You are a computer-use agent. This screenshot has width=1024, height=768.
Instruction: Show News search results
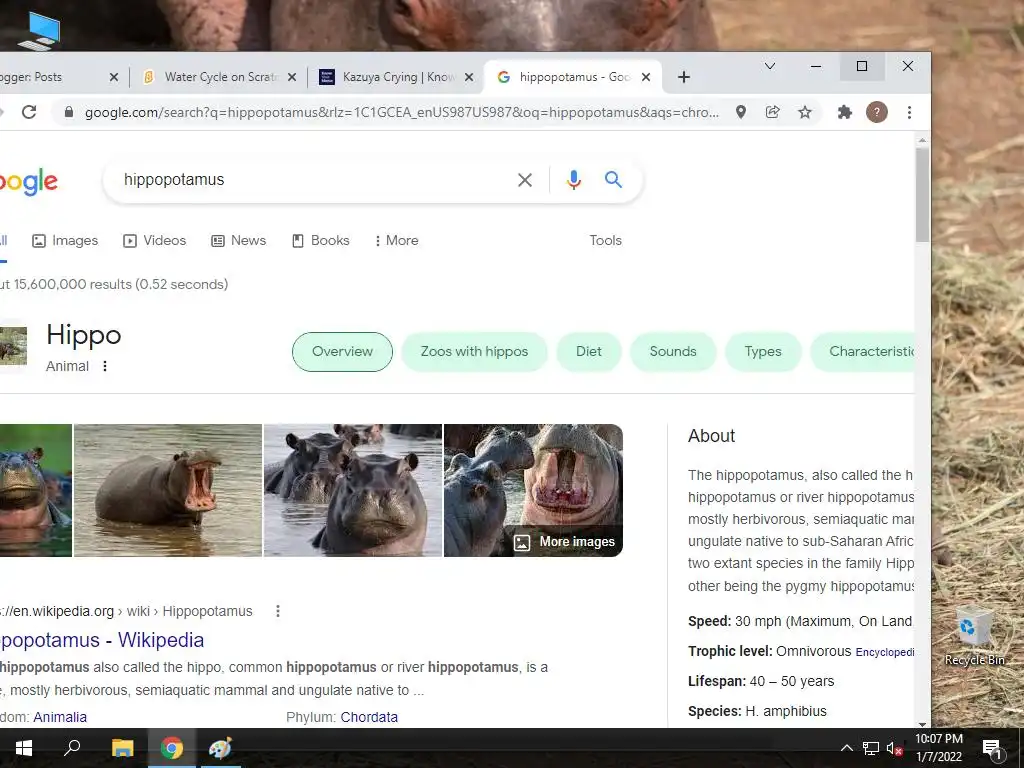click(238, 240)
